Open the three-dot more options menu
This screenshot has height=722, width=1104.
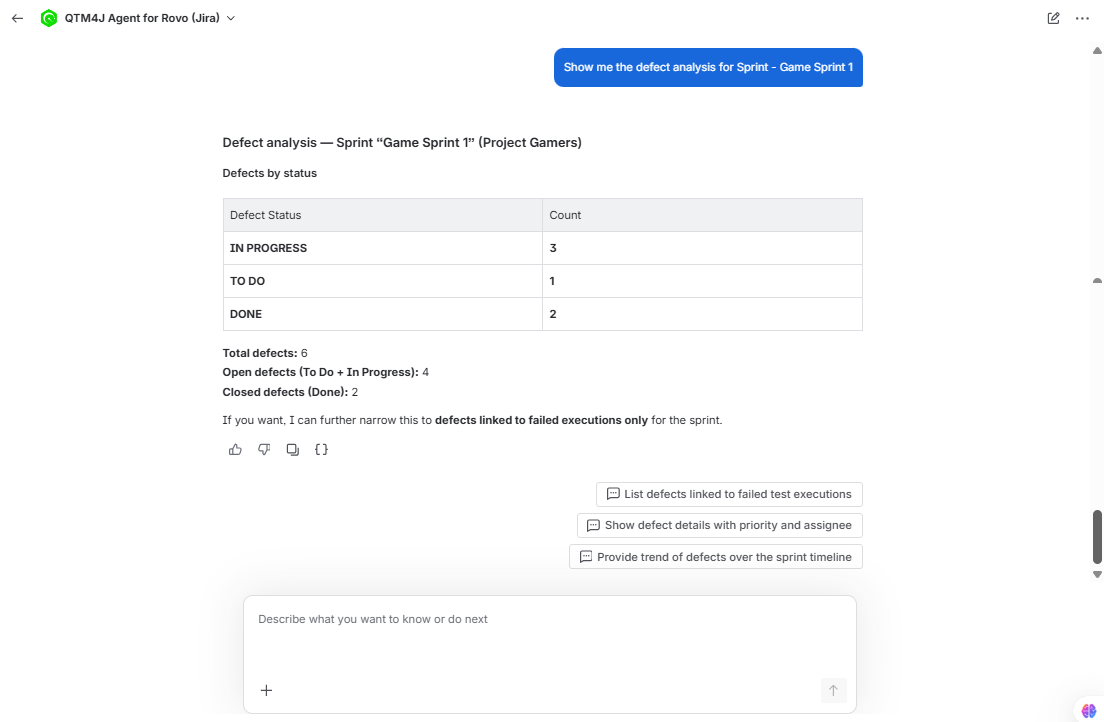pyautogui.click(x=1082, y=18)
